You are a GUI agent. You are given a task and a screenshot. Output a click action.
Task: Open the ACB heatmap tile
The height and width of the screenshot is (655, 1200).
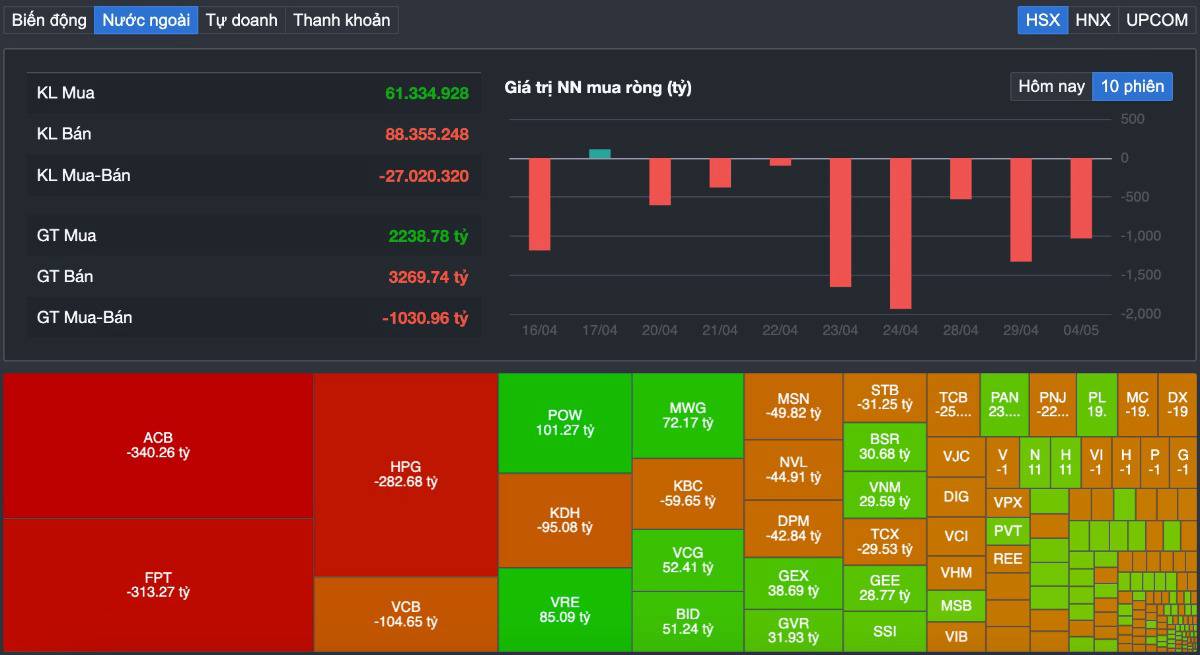158,446
